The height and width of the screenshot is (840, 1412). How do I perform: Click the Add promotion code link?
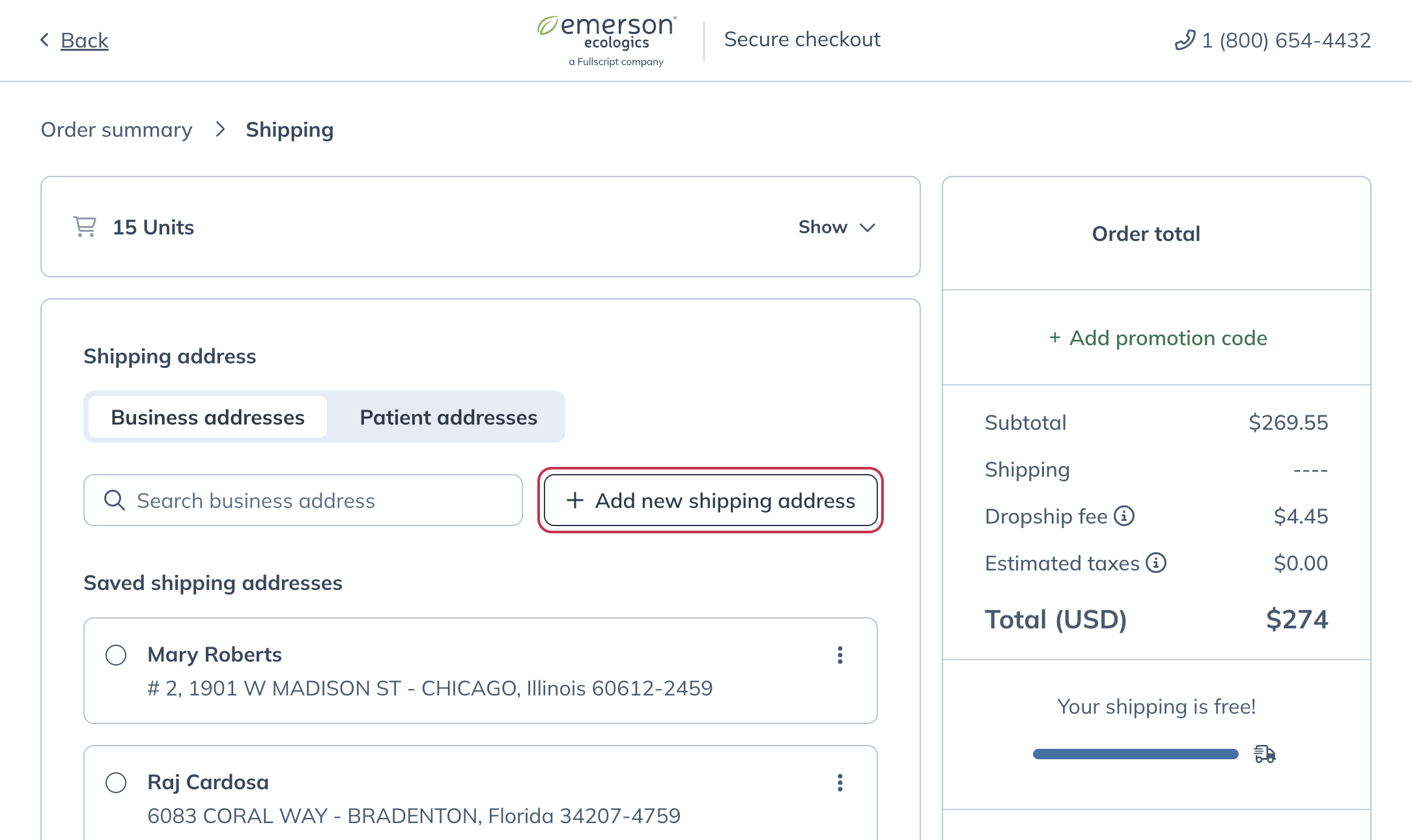pyautogui.click(x=1158, y=336)
